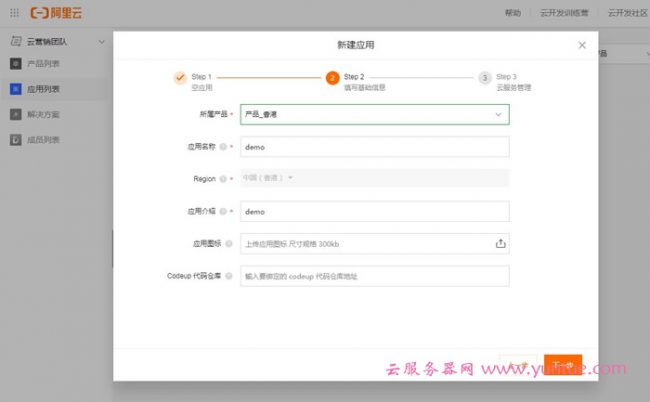Open 成员列表 in the sidebar

(x=42, y=140)
